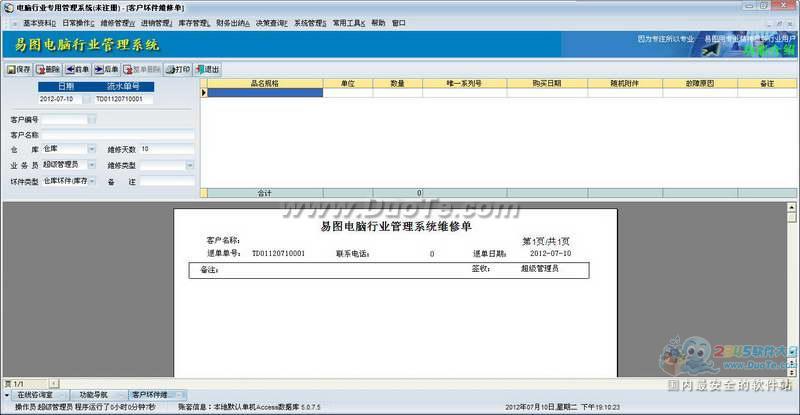Switch to the 在线咨询室 tab
The image size is (800, 415).
click(x=38, y=395)
